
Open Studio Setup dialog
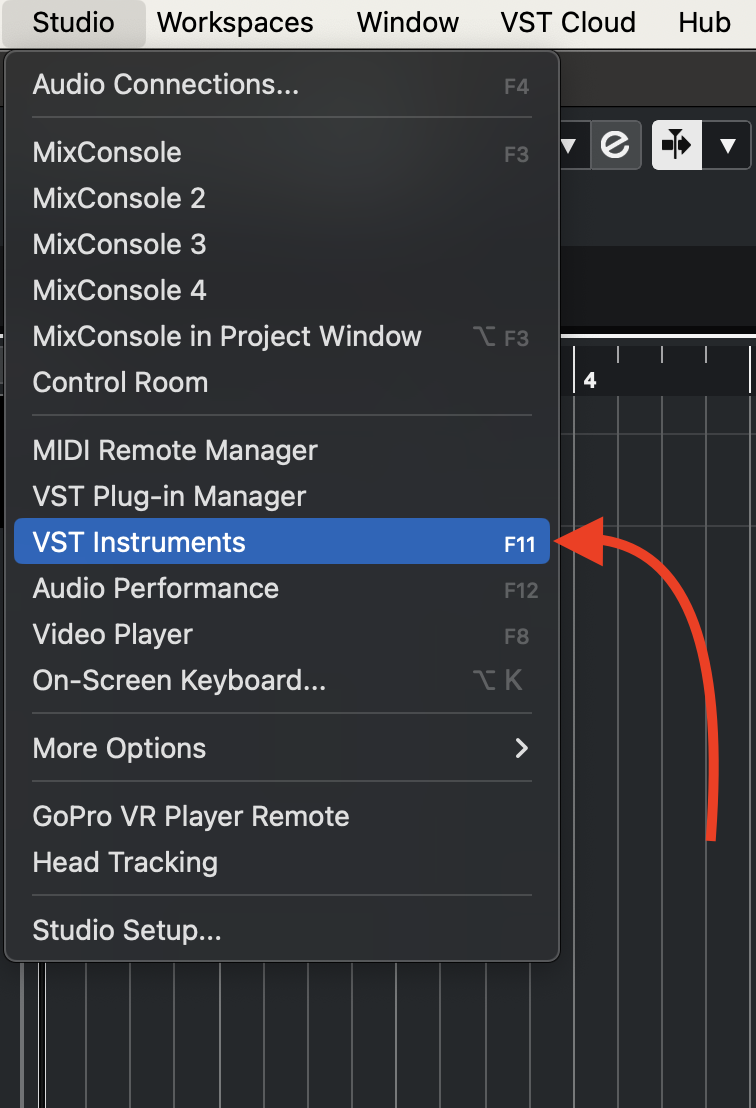click(127, 930)
